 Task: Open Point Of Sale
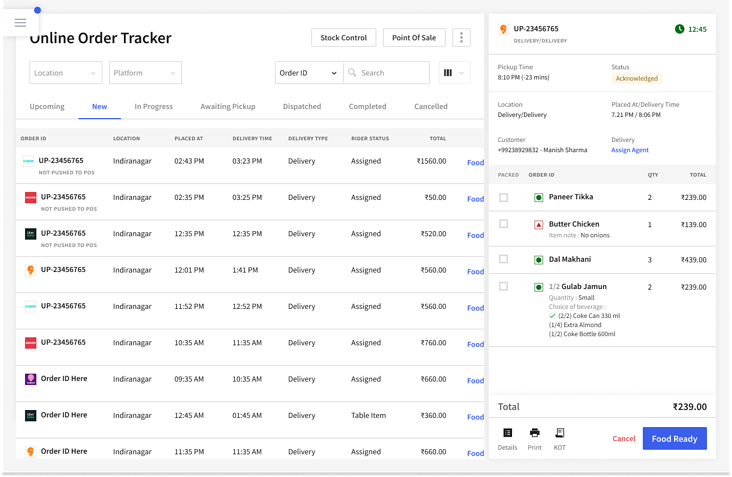point(414,38)
